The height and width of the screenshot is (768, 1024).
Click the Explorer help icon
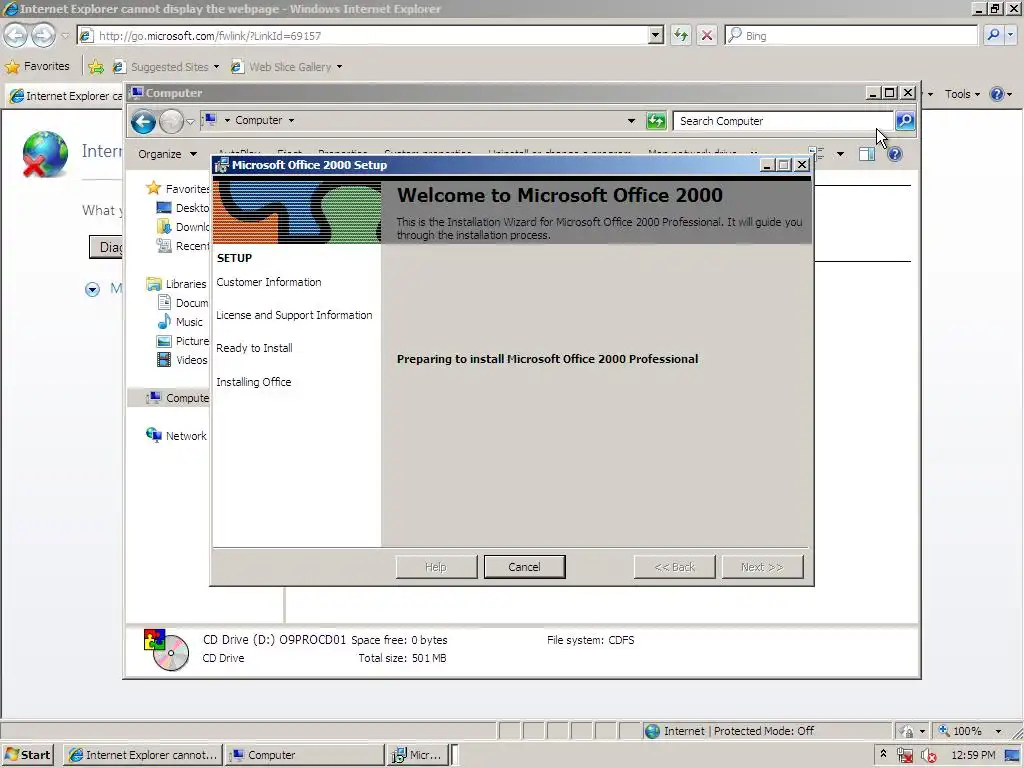(x=895, y=154)
